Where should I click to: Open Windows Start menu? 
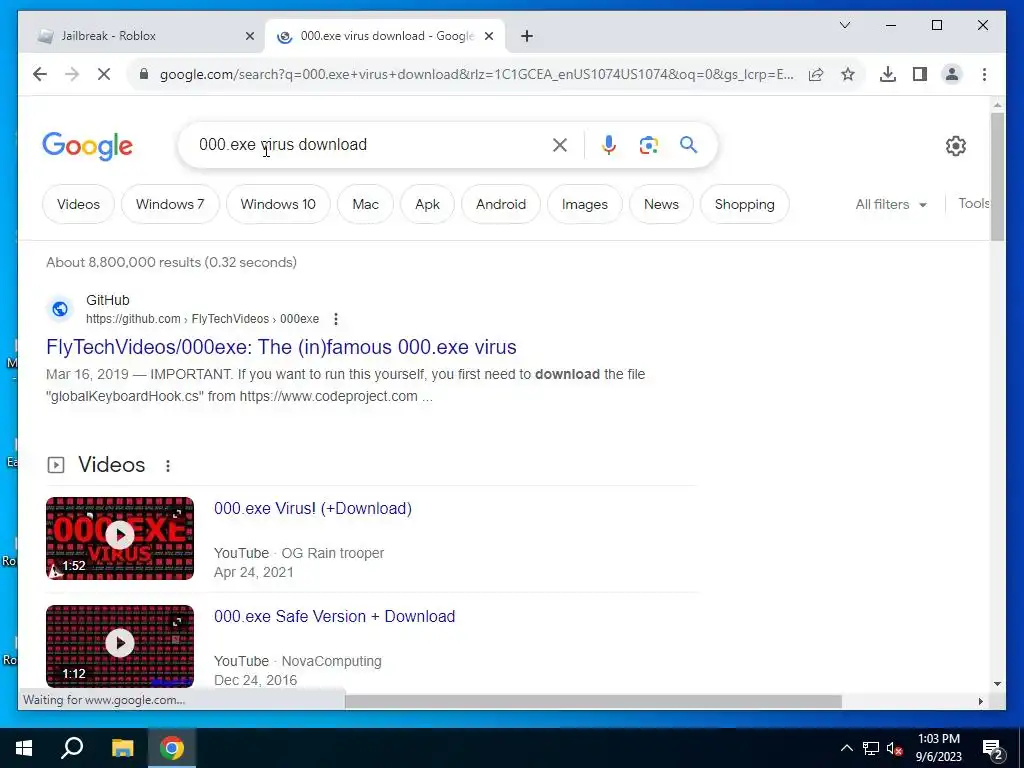coord(24,748)
